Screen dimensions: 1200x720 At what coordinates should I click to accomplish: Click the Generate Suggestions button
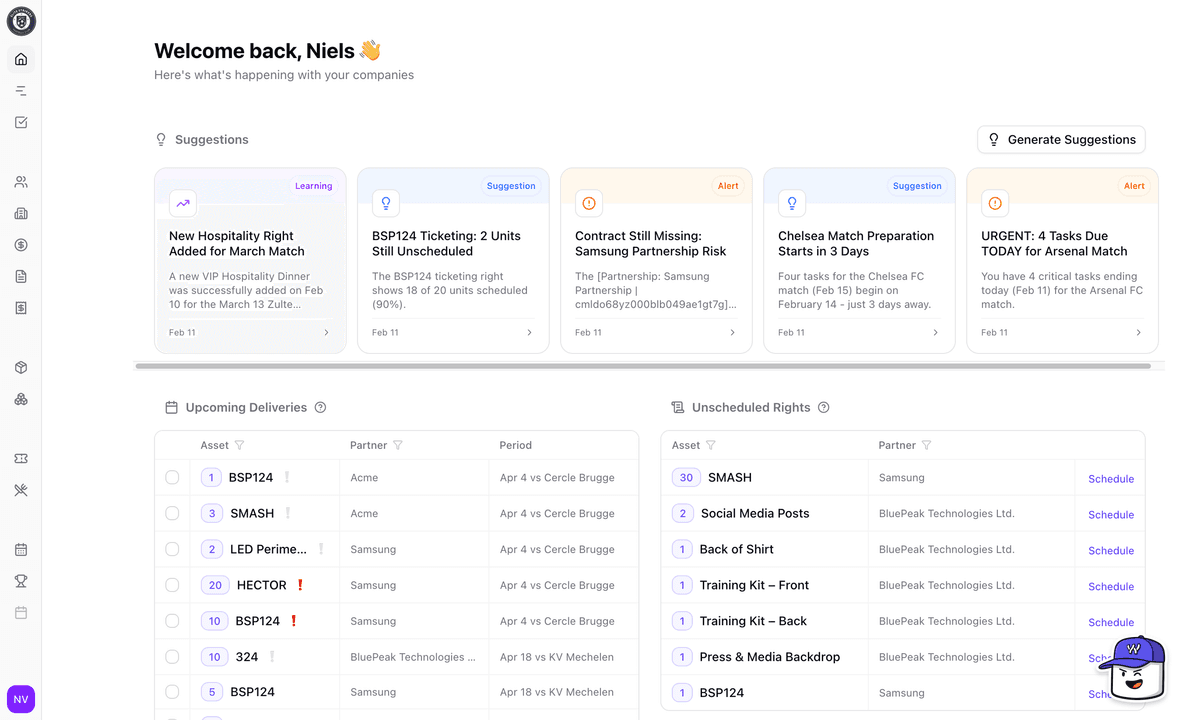(x=1061, y=139)
